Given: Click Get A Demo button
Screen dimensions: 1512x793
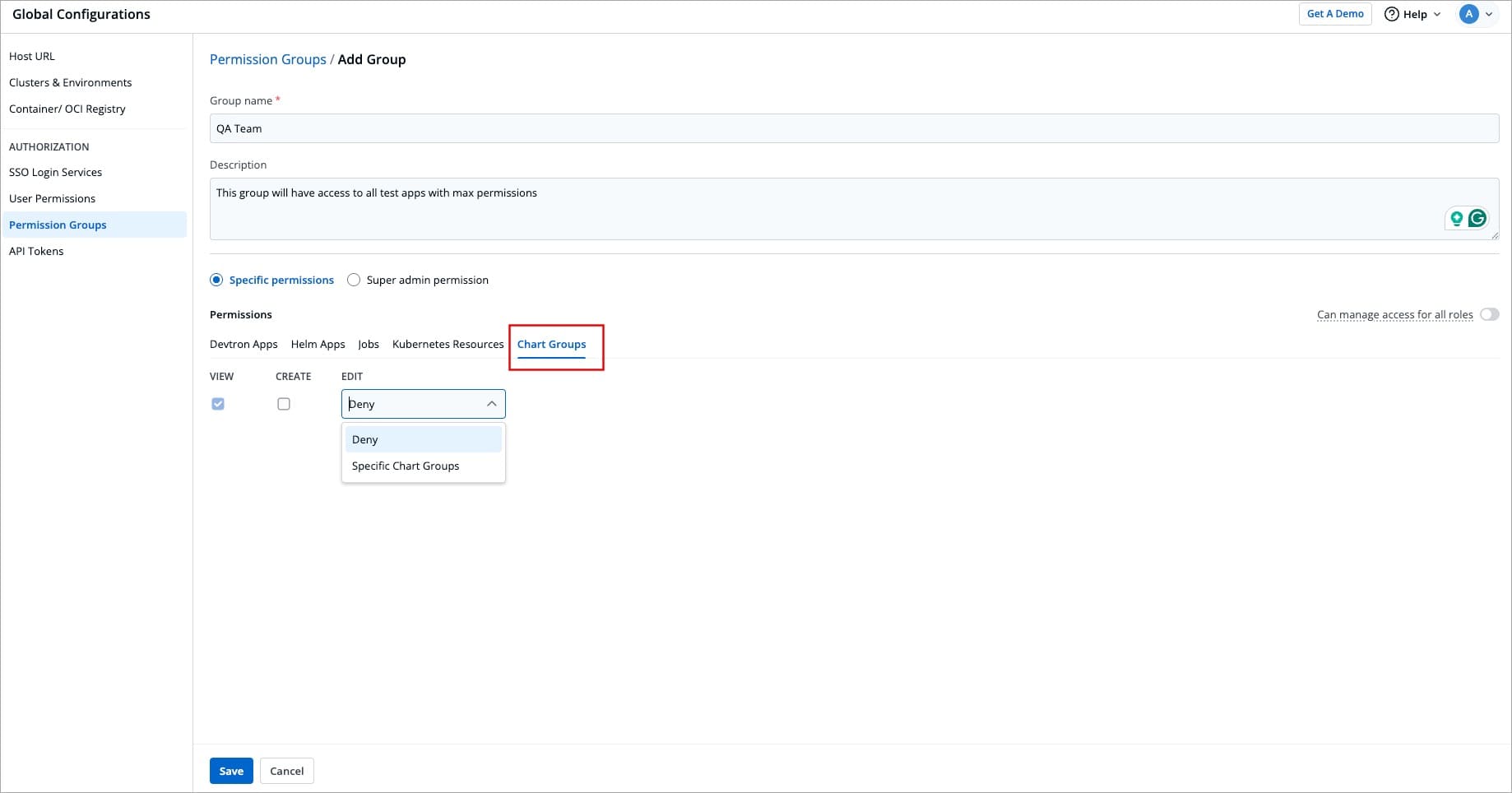Looking at the screenshot, I should tap(1334, 14).
